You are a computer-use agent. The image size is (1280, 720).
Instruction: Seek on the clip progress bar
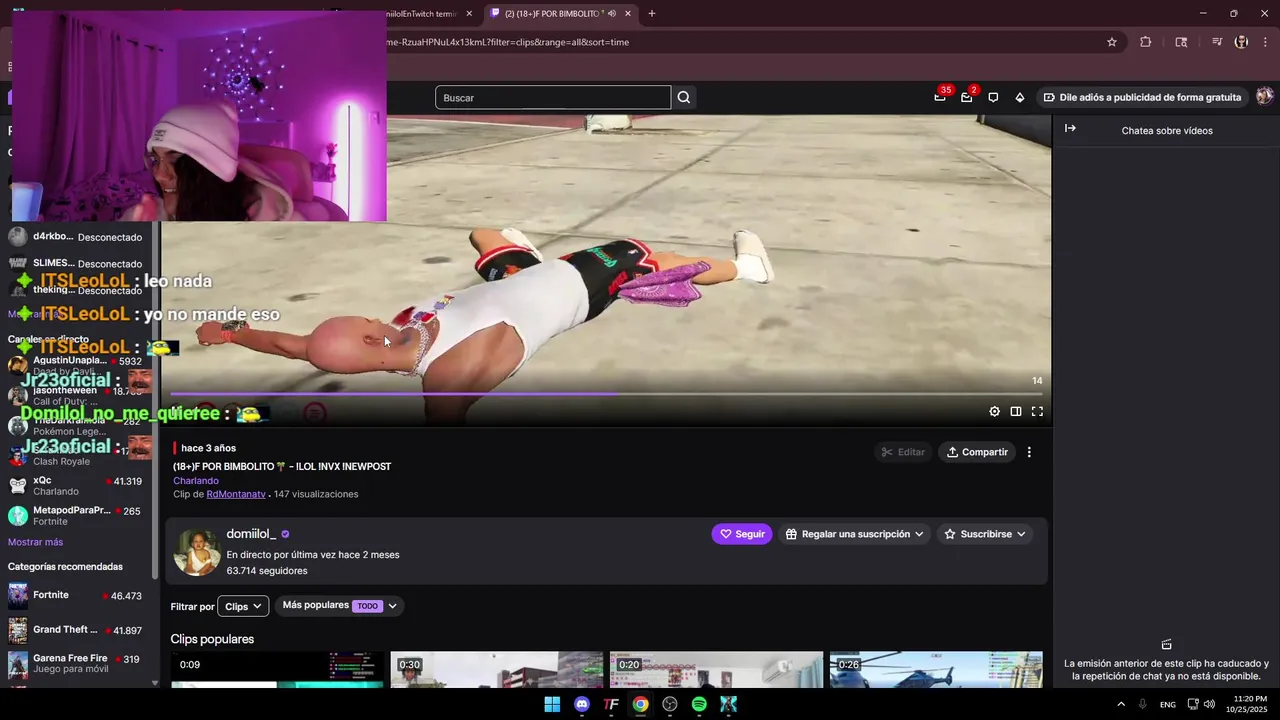pyautogui.click(x=606, y=394)
